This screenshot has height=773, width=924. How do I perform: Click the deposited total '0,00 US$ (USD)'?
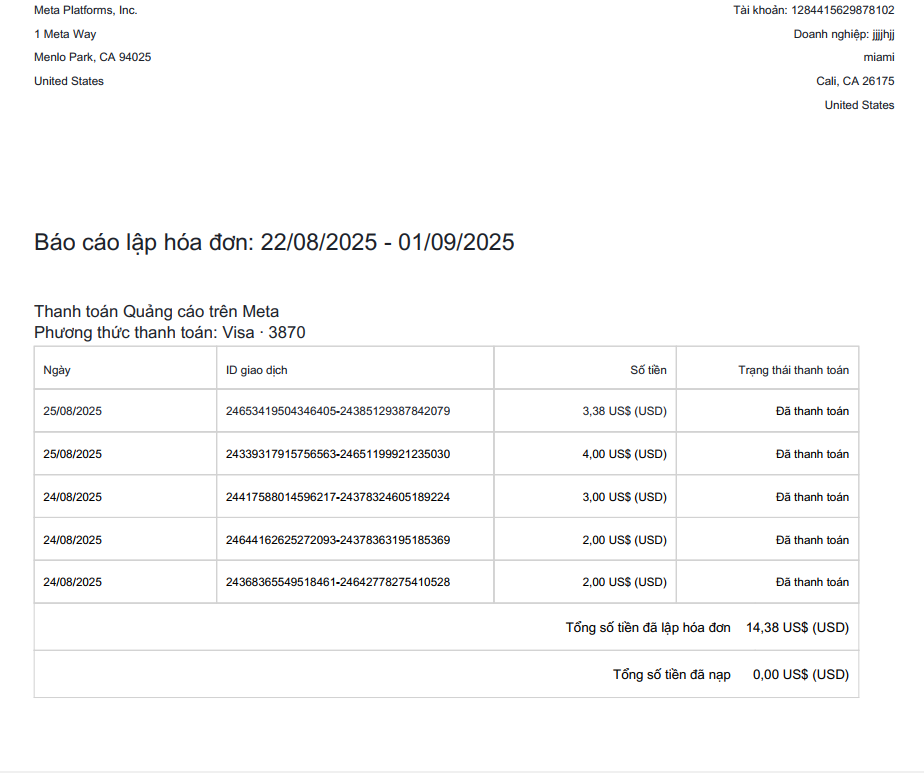pos(801,675)
